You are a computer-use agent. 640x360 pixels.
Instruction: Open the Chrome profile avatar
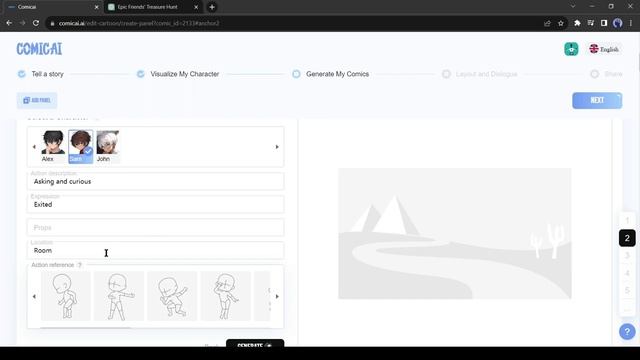(x=618, y=23)
